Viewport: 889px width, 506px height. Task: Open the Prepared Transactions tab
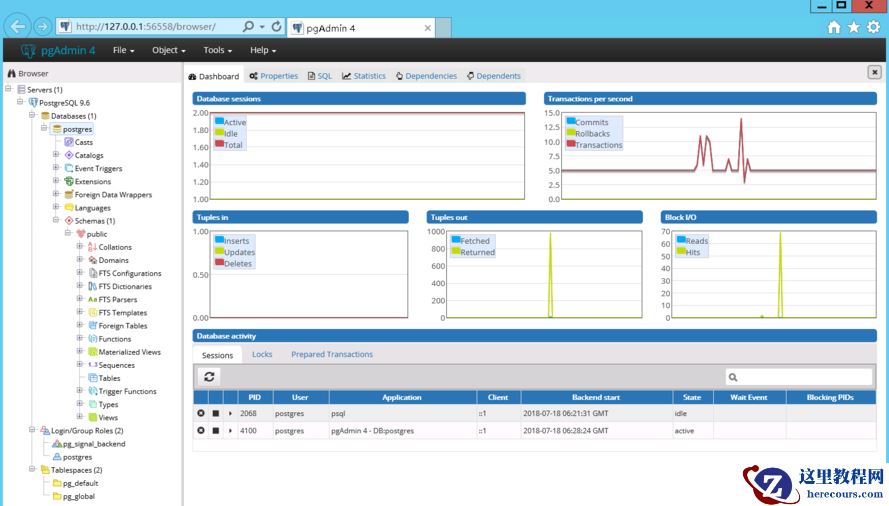(x=332, y=354)
